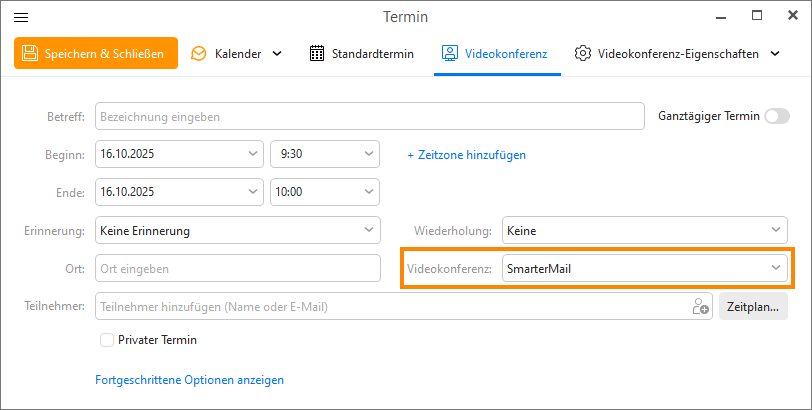Image resolution: width=812 pixels, height=410 pixels.
Task: Click the Standardtermin calendar grid icon
Action: click(x=317, y=53)
